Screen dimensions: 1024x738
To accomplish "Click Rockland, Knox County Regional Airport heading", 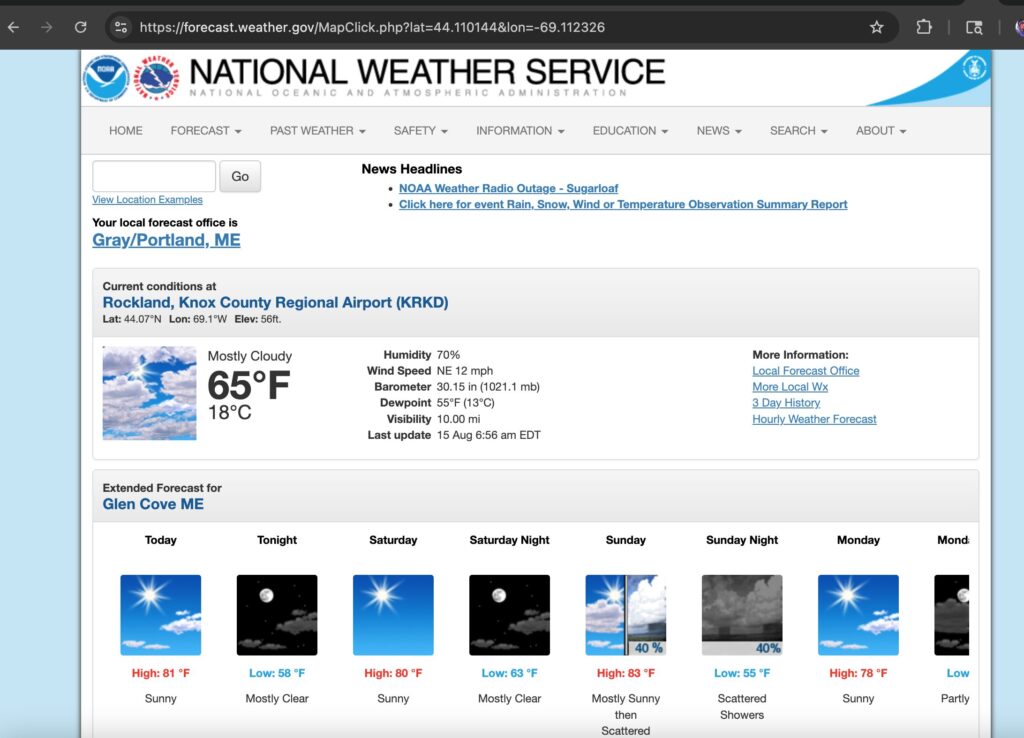I will point(275,302).
